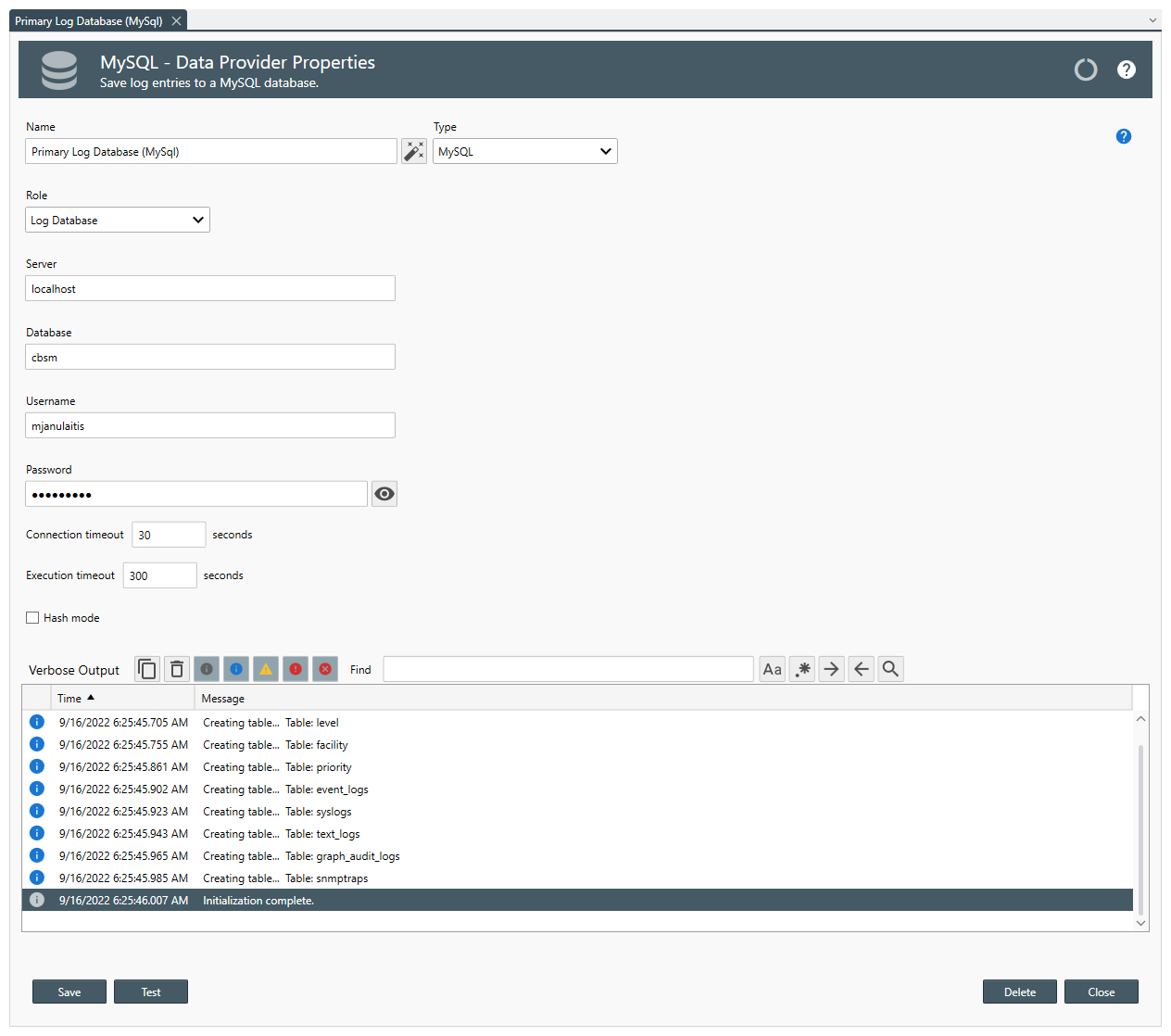Clear verbose output with trash icon
The image size is (1171, 1036).
point(177,669)
